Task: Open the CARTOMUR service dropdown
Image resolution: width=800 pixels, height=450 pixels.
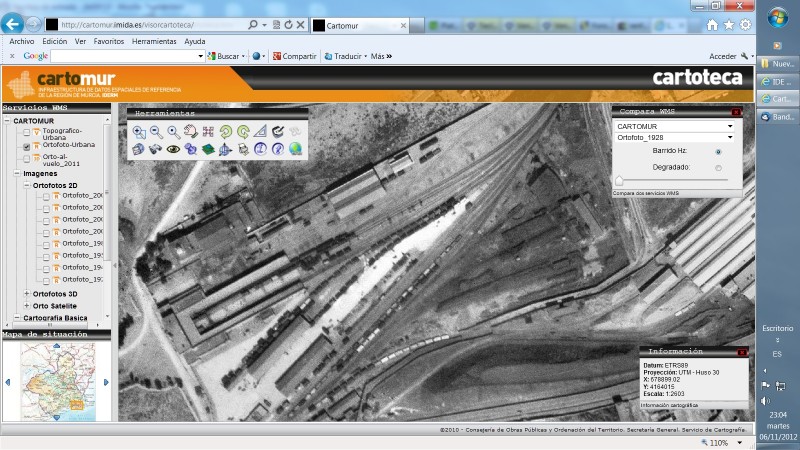Action: [x=674, y=126]
